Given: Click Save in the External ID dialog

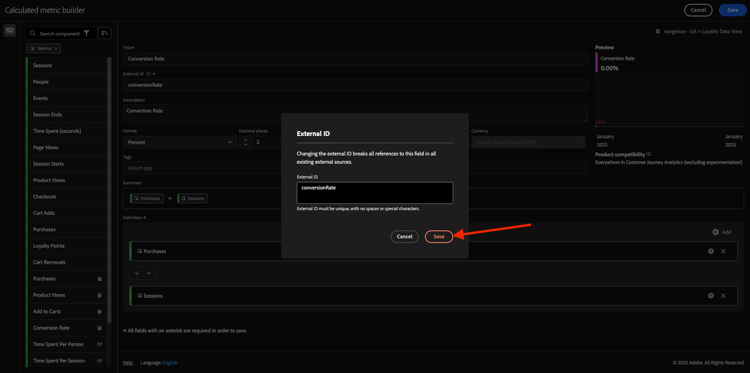Looking at the screenshot, I should (x=439, y=237).
